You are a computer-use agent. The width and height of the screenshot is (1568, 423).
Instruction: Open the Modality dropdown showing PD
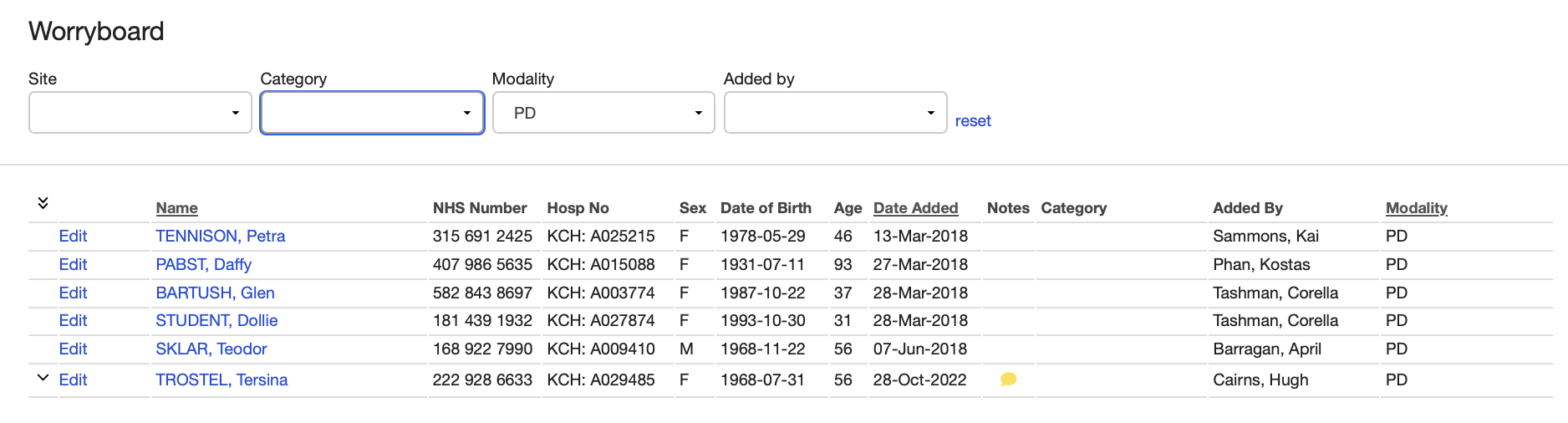click(603, 113)
